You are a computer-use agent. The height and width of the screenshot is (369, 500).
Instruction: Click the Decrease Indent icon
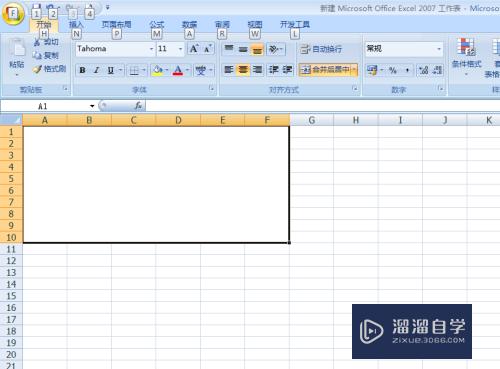(274, 70)
